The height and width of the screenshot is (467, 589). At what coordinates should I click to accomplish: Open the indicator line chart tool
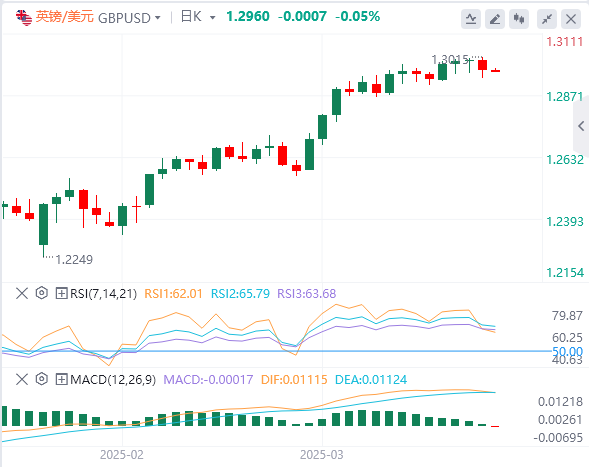click(x=471, y=18)
